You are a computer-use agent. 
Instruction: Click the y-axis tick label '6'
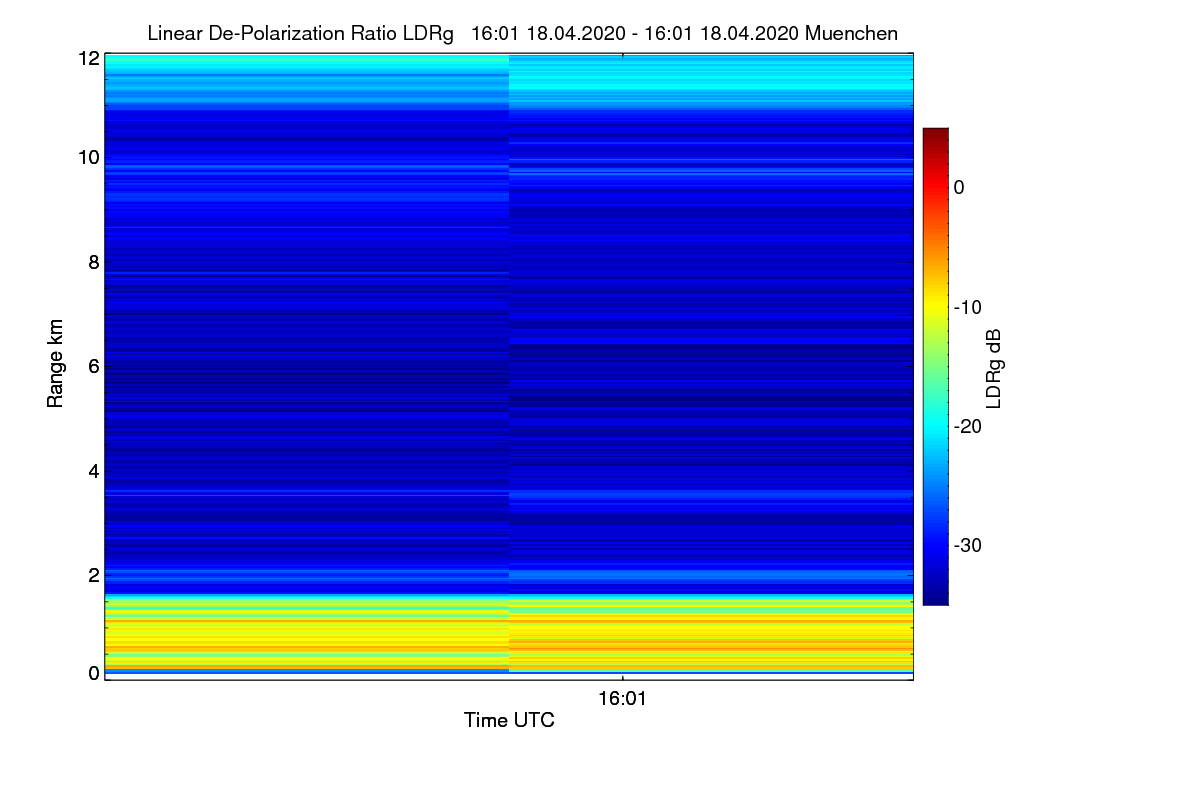94,366
